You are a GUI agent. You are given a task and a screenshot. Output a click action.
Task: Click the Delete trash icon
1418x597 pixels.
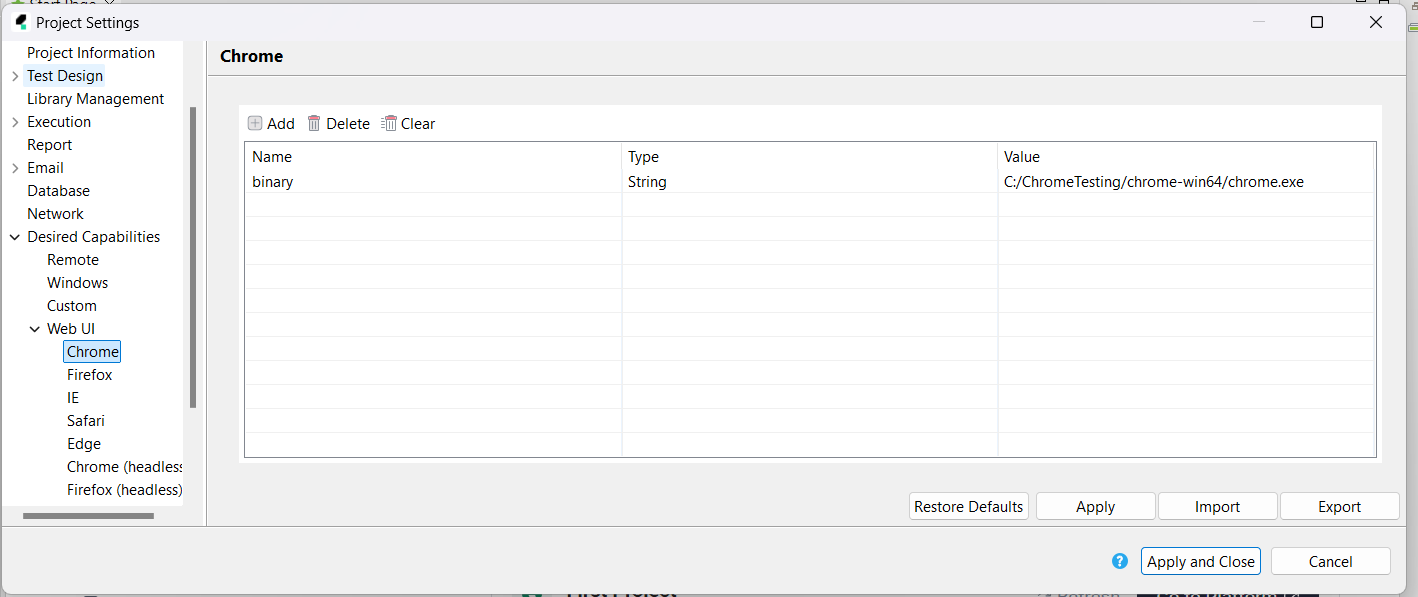click(x=314, y=124)
